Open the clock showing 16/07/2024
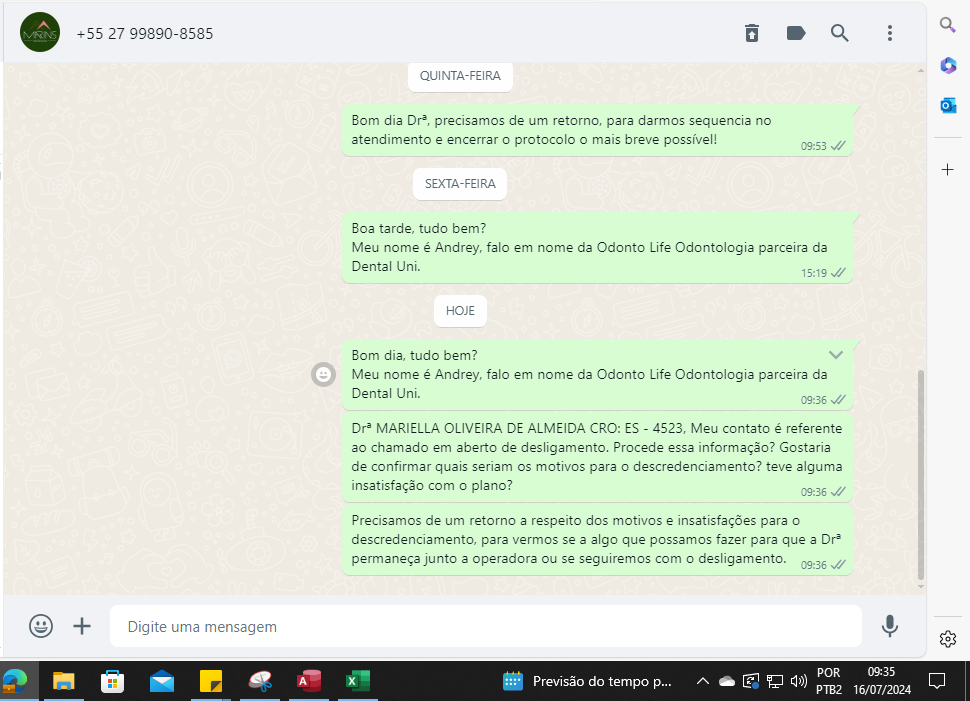Viewport: 970px width, 701px height. (882, 681)
